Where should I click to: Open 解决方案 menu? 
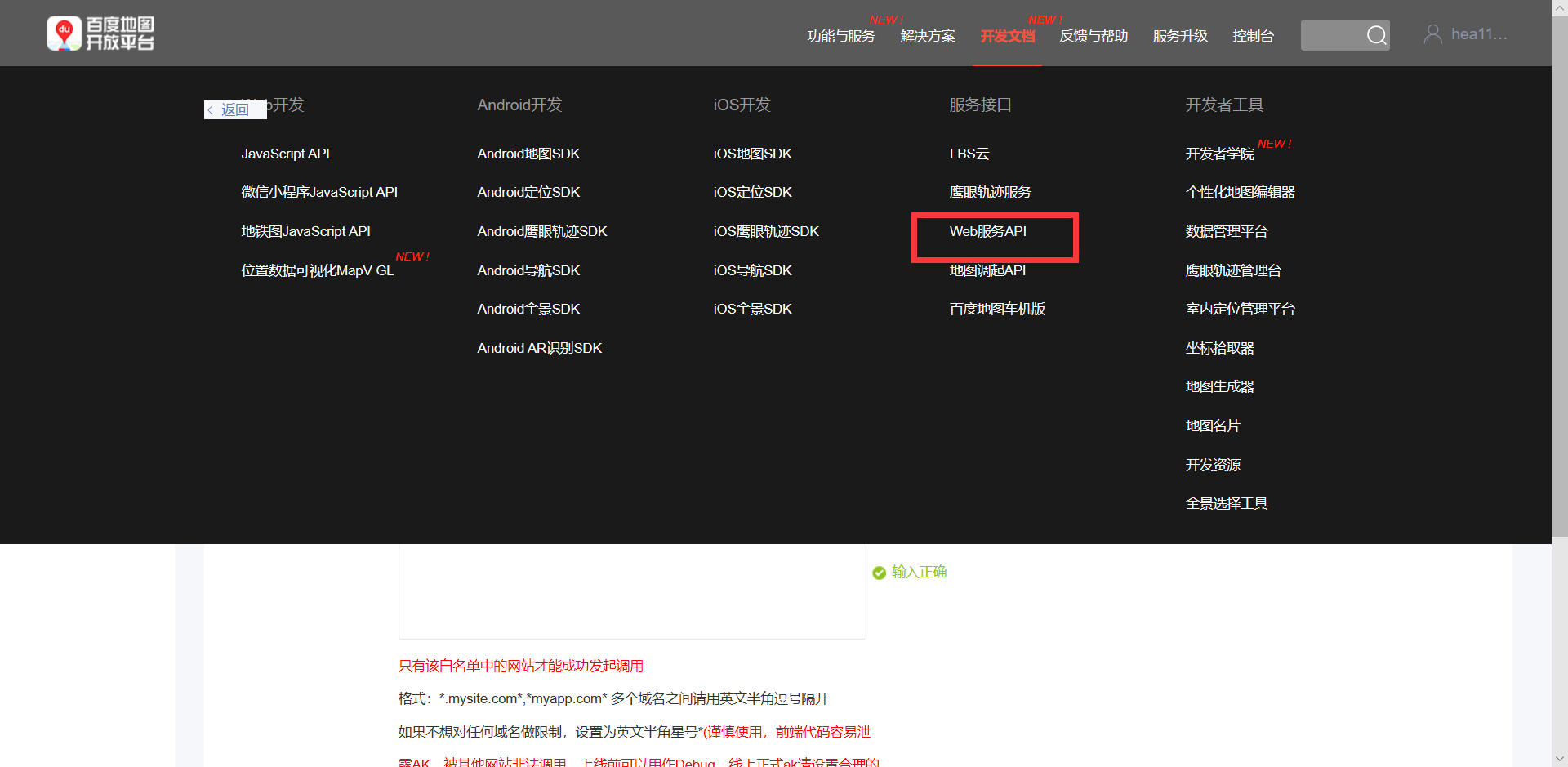coord(928,36)
